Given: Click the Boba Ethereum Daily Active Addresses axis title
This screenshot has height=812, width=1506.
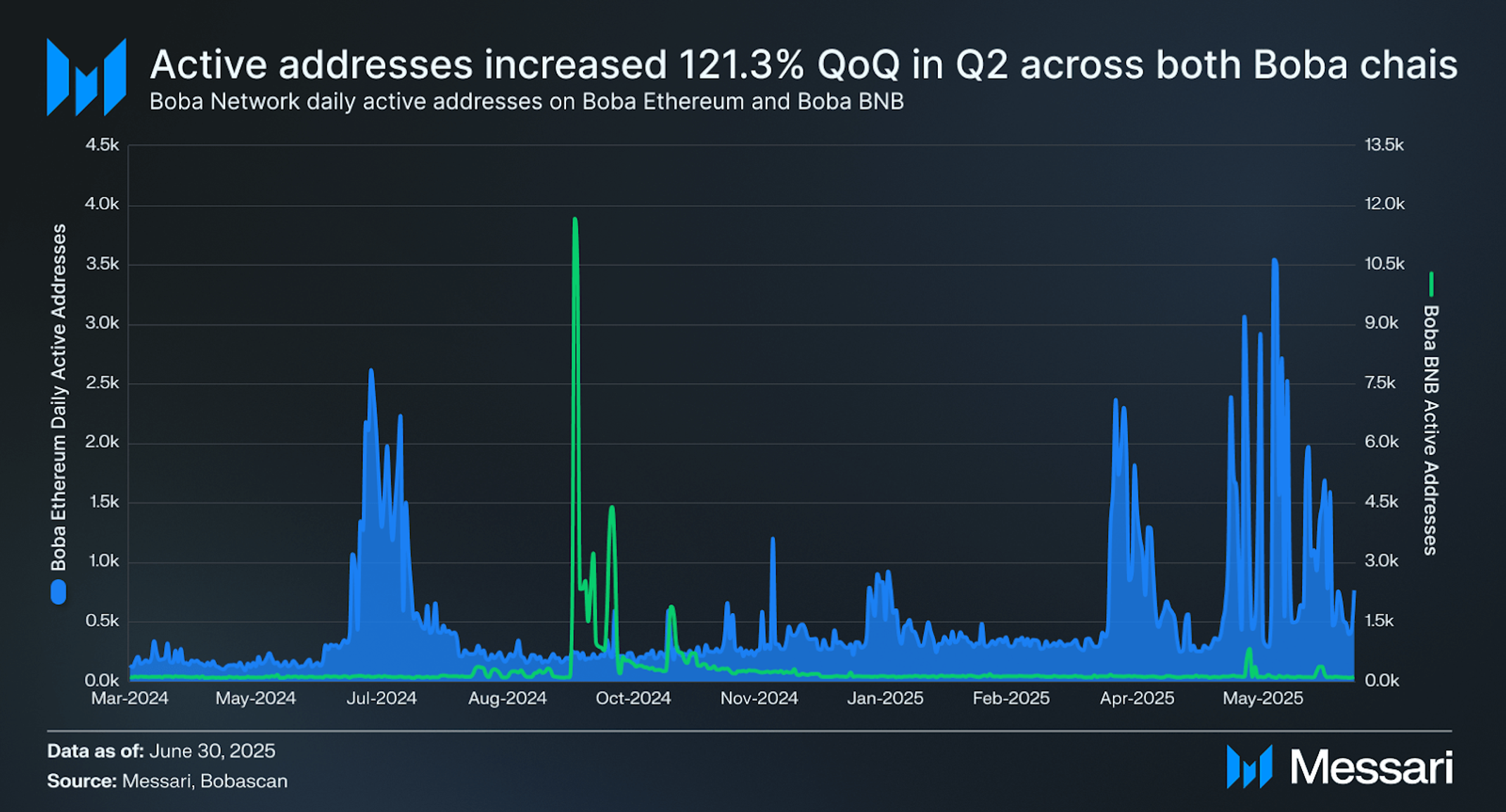Looking at the screenshot, I should 59,397.
